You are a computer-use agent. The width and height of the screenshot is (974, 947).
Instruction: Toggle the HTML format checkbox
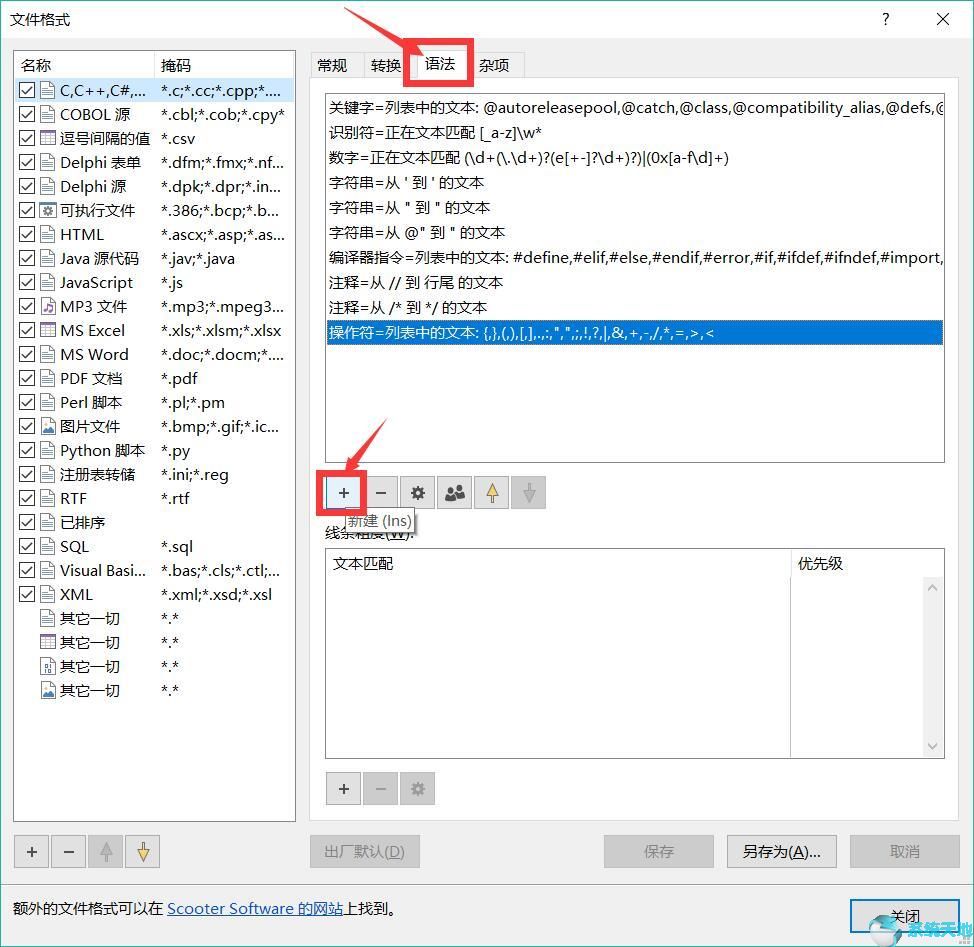point(27,234)
